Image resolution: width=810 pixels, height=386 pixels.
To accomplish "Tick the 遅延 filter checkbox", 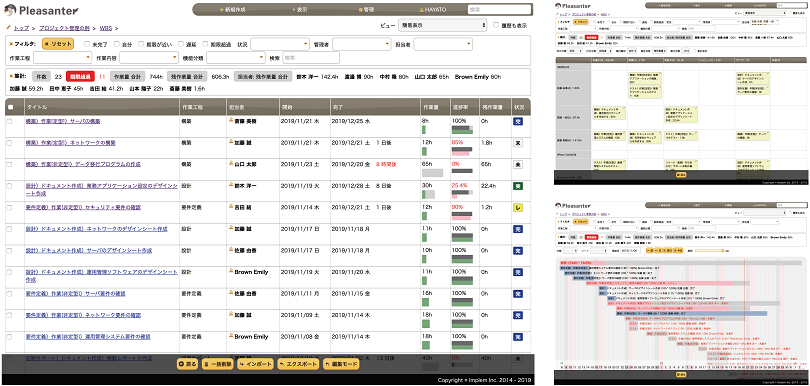I will [181, 44].
